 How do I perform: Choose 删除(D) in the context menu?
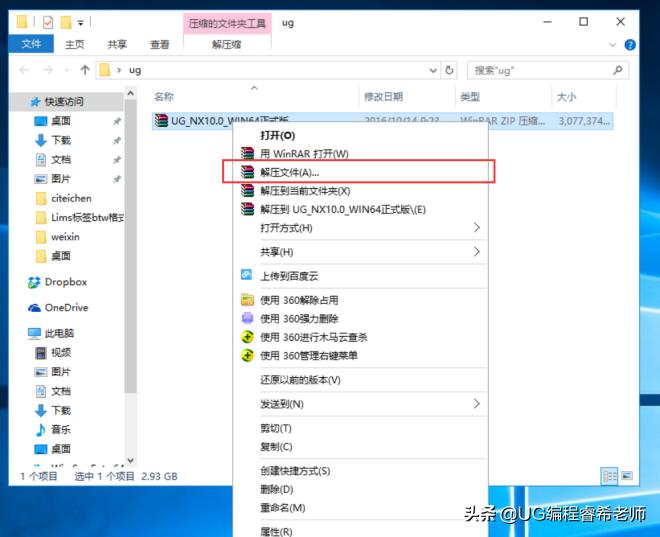[x=277, y=489]
